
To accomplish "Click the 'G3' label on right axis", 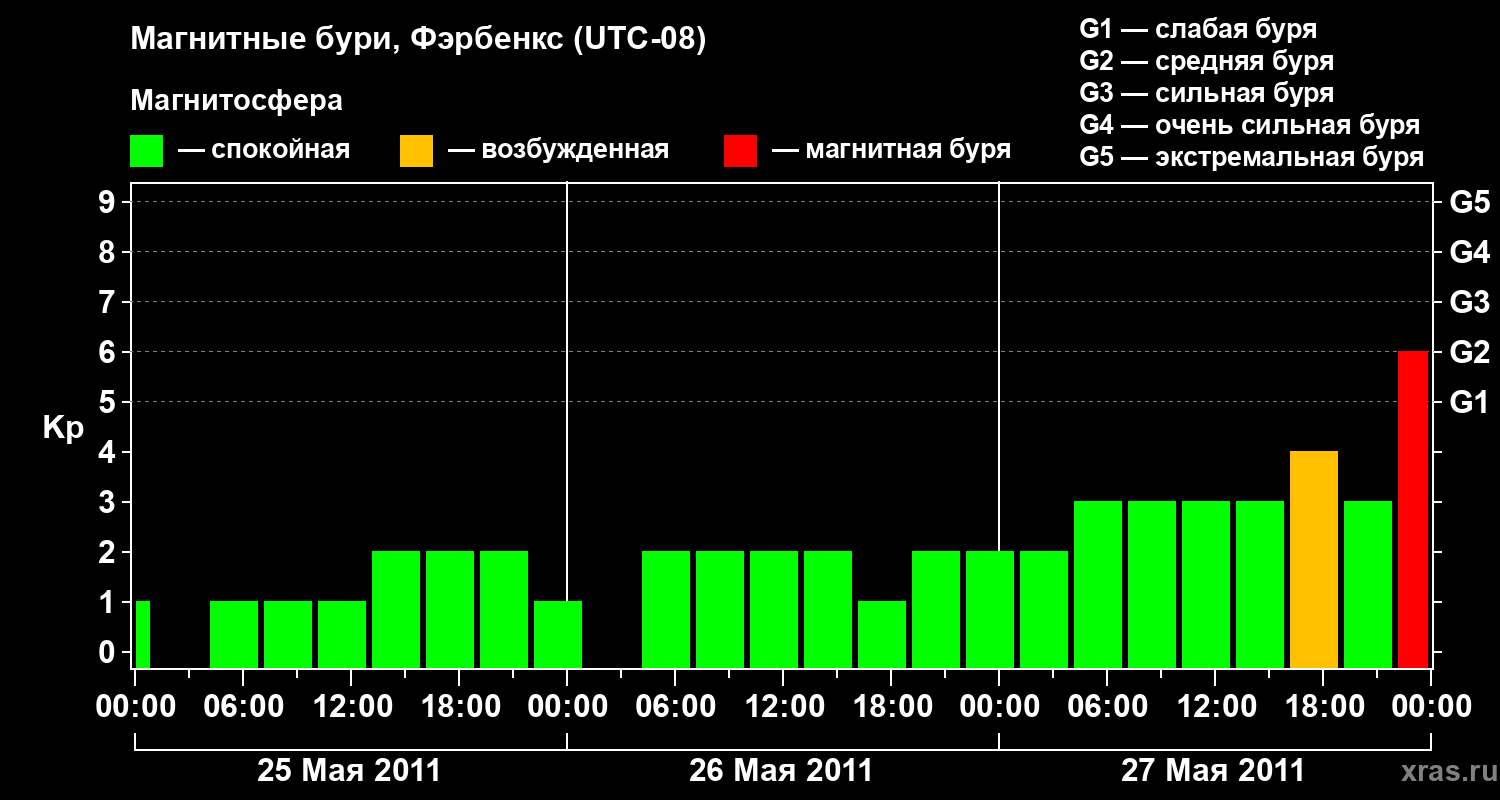I will coord(1469,302).
